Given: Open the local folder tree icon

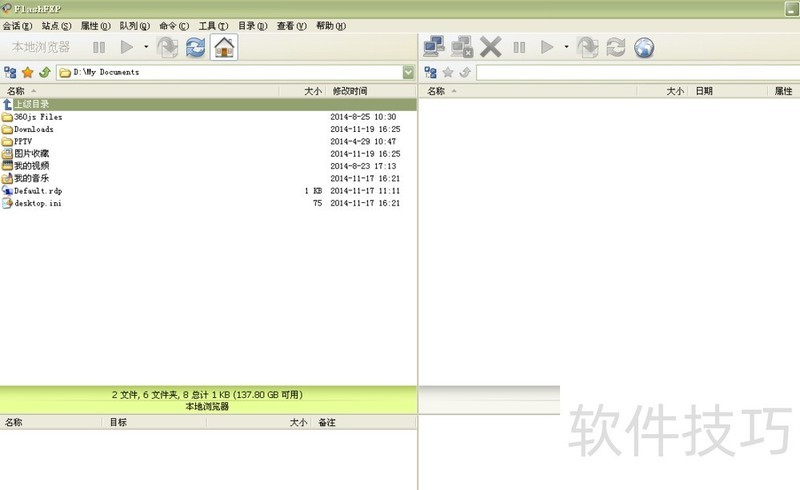Looking at the screenshot, I should (x=10, y=72).
